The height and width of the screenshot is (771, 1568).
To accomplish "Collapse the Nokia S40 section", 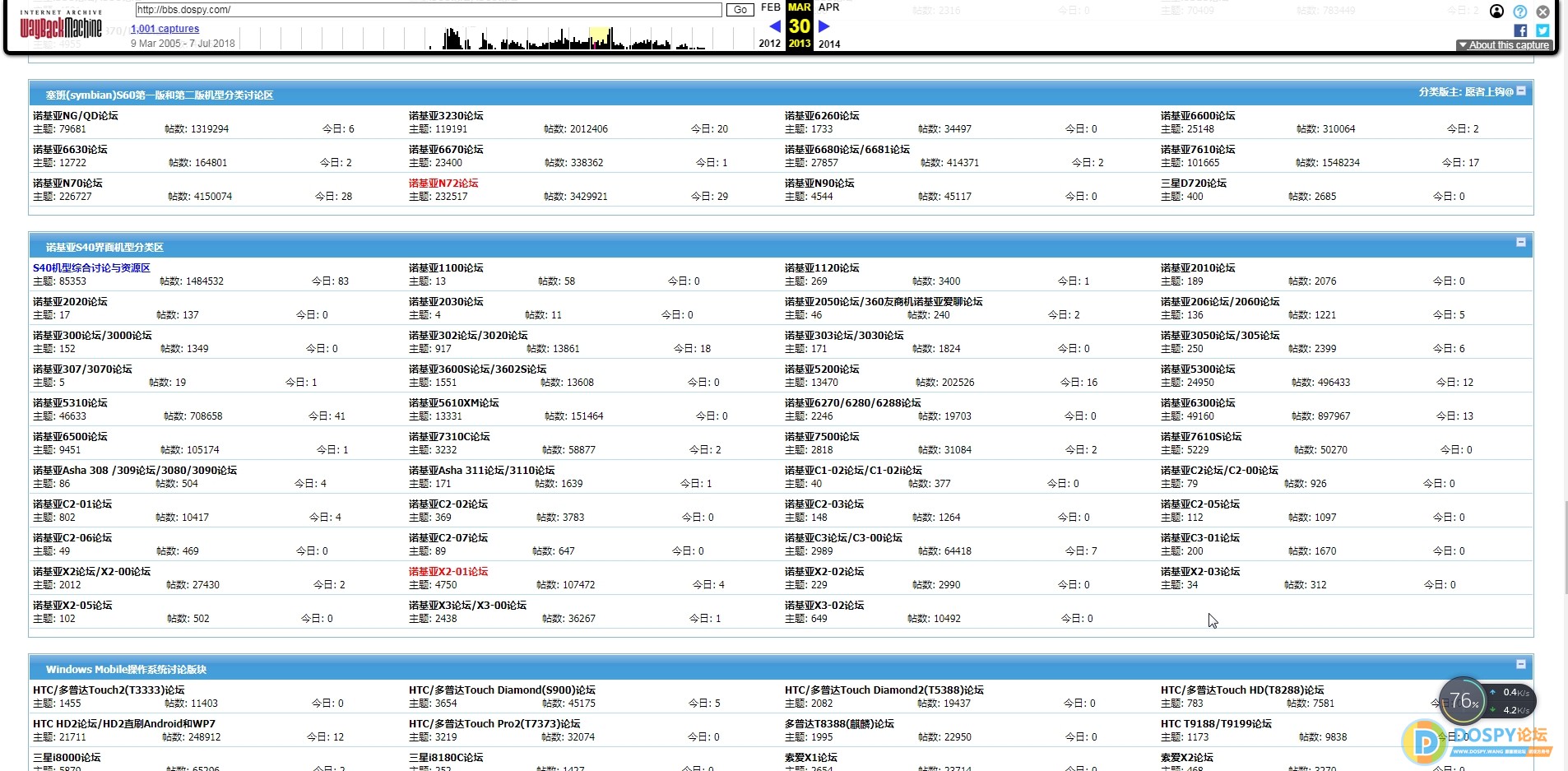I will (x=1521, y=242).
